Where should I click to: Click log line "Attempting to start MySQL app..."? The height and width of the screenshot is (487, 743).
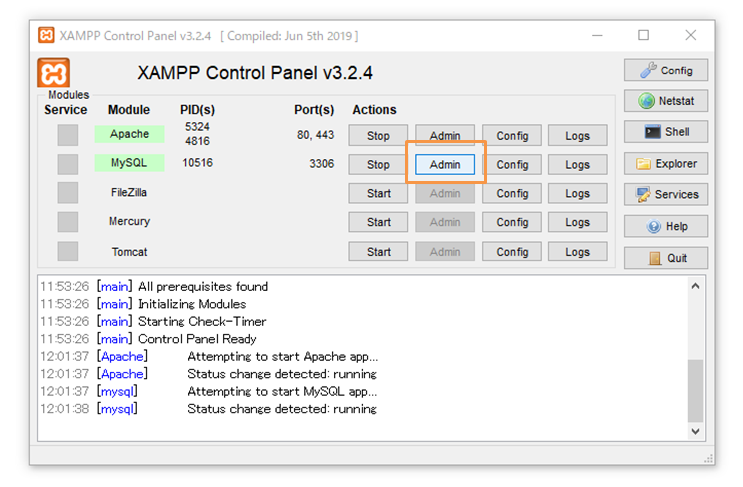(282, 391)
